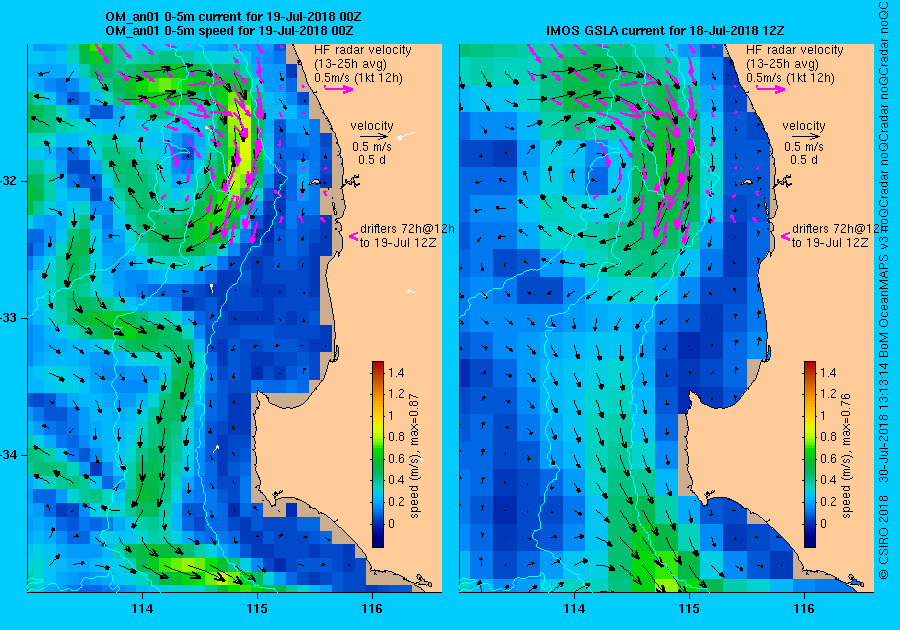Click longitude '115' below the left map

tap(257, 609)
